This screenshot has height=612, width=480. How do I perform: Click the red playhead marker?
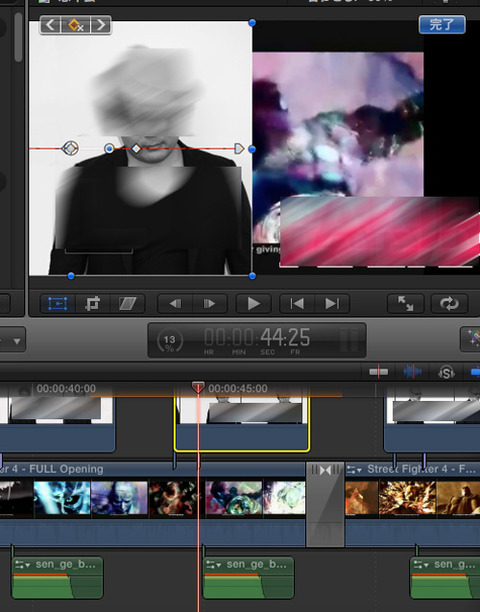pos(198,387)
